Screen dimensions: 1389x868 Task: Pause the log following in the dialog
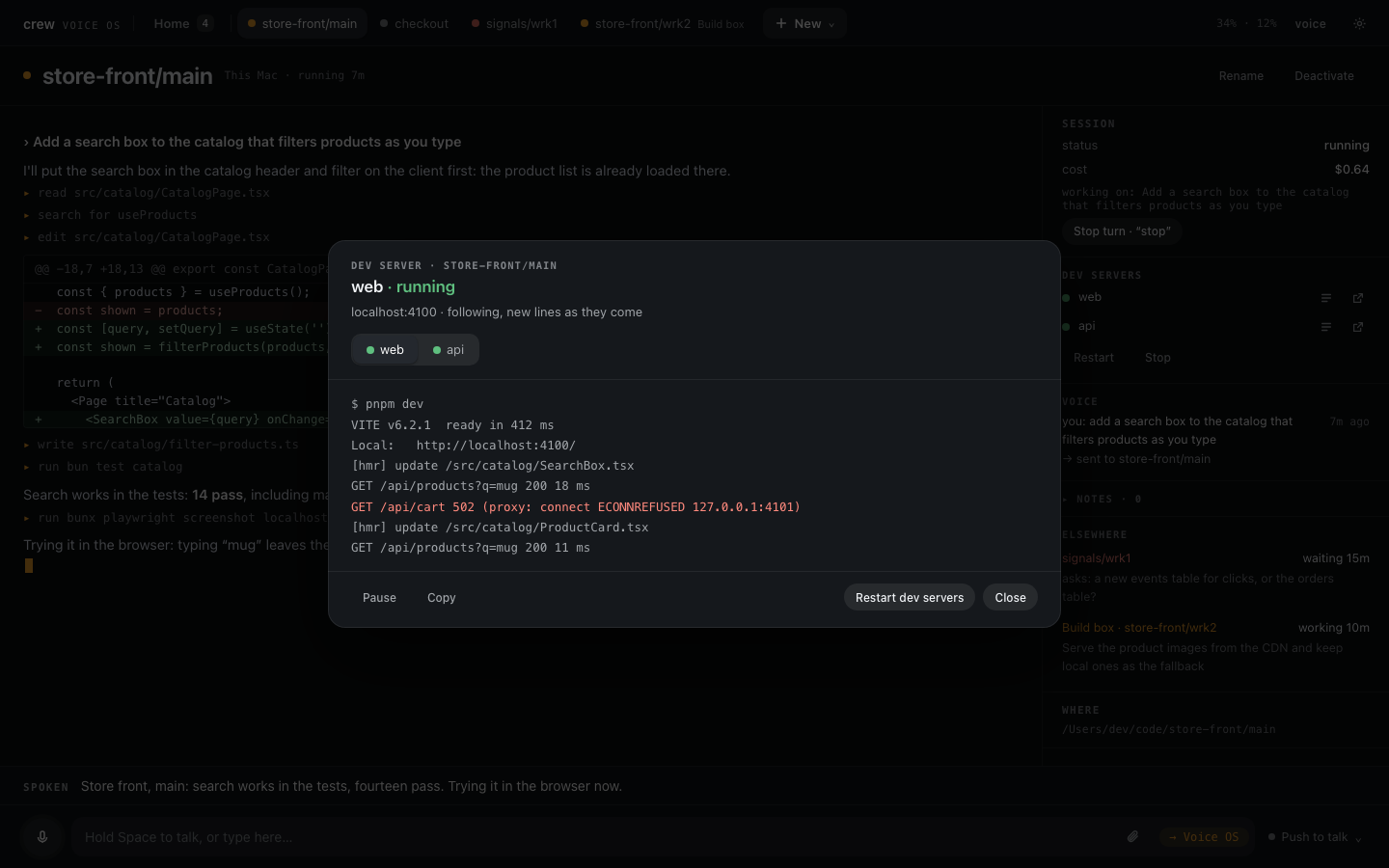coord(379,598)
